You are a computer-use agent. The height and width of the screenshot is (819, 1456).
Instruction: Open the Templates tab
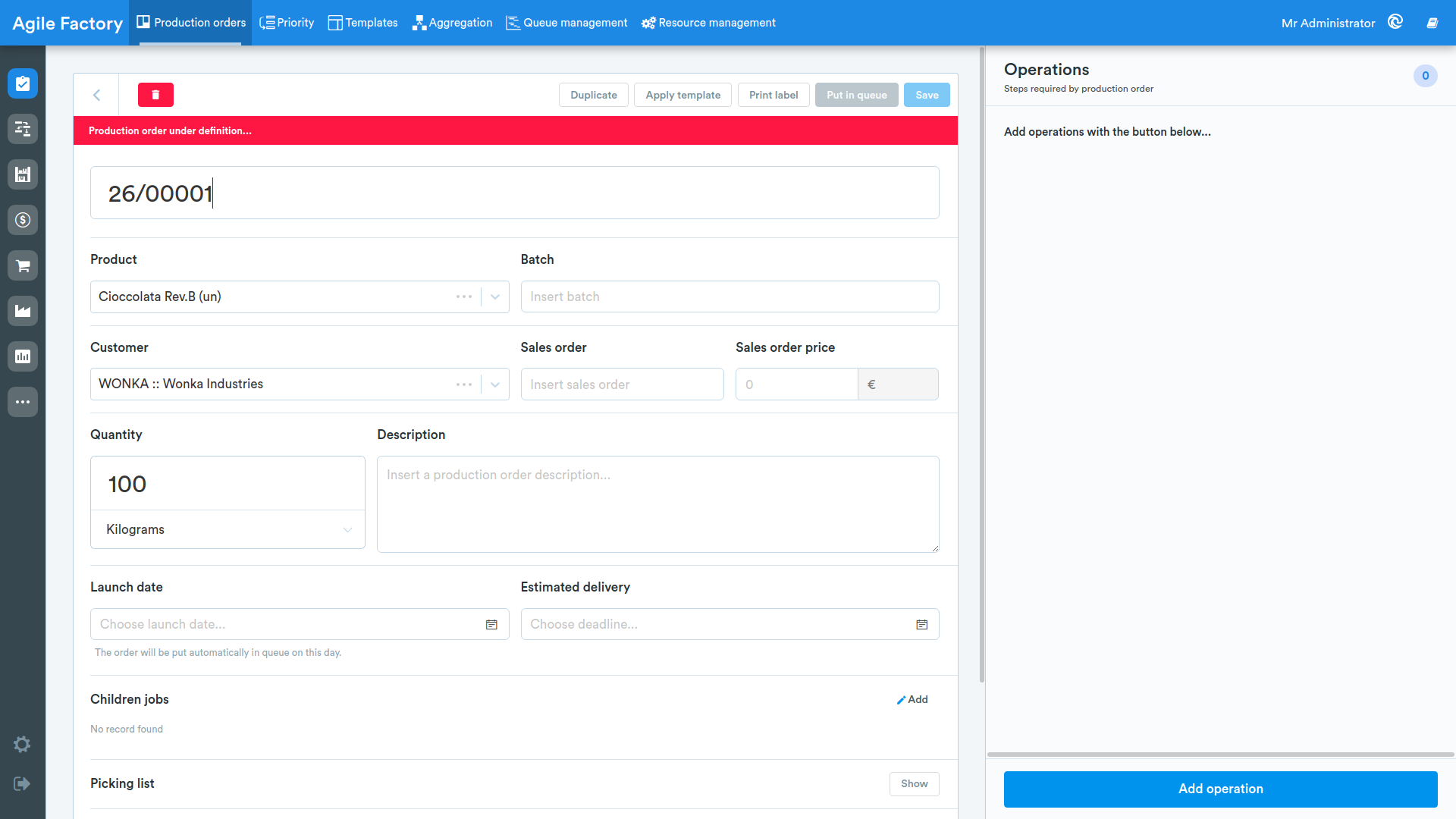[x=362, y=23]
